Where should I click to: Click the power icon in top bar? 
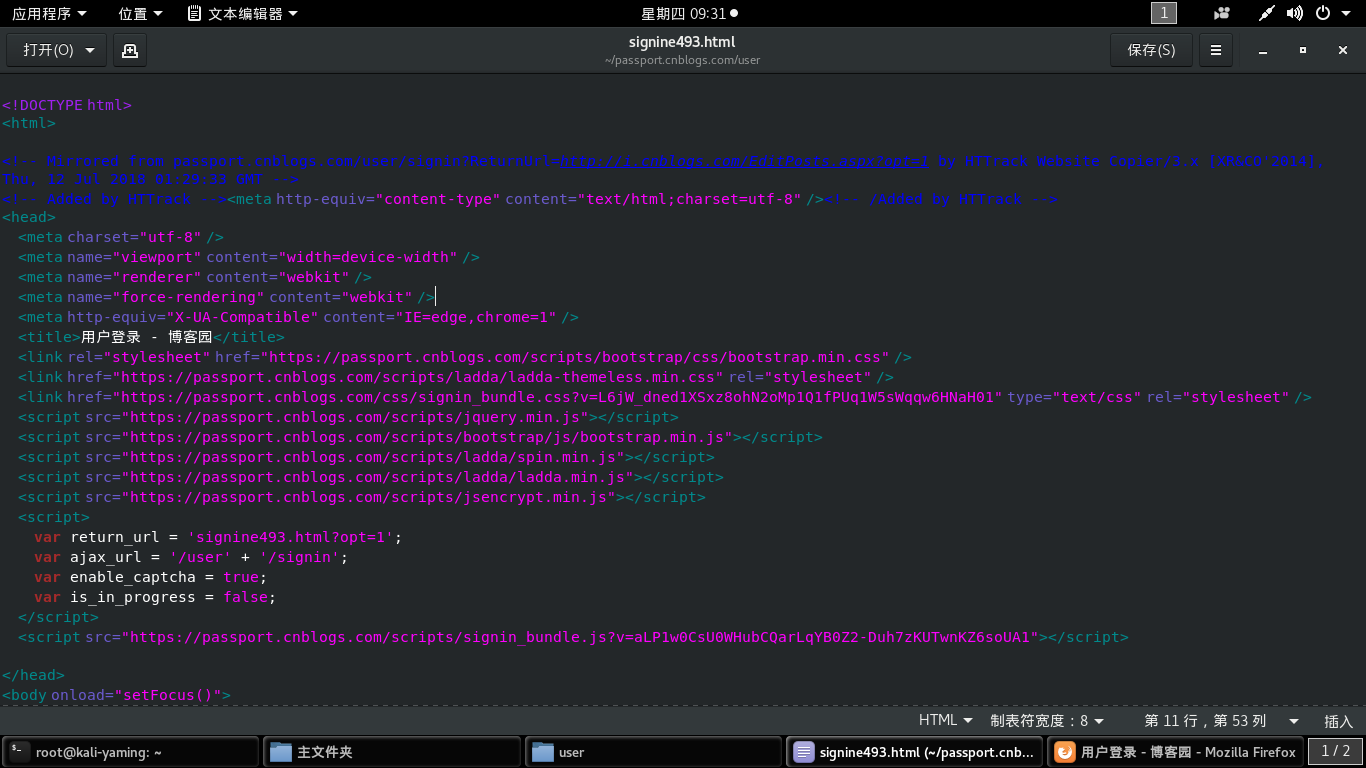pos(1322,14)
